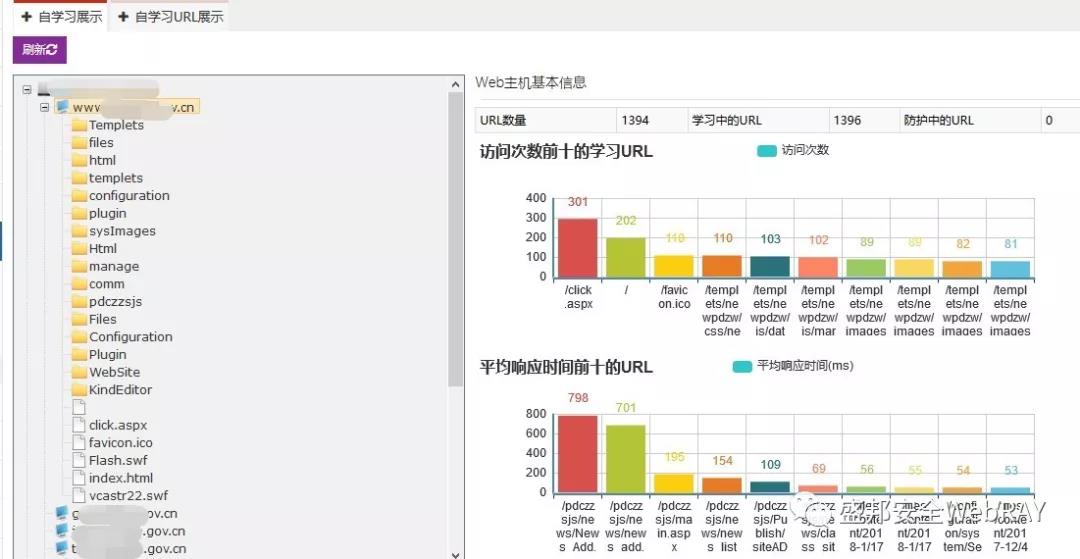Click the tree panel scroll up arrow
The height and width of the screenshot is (559, 1080).
point(456,86)
